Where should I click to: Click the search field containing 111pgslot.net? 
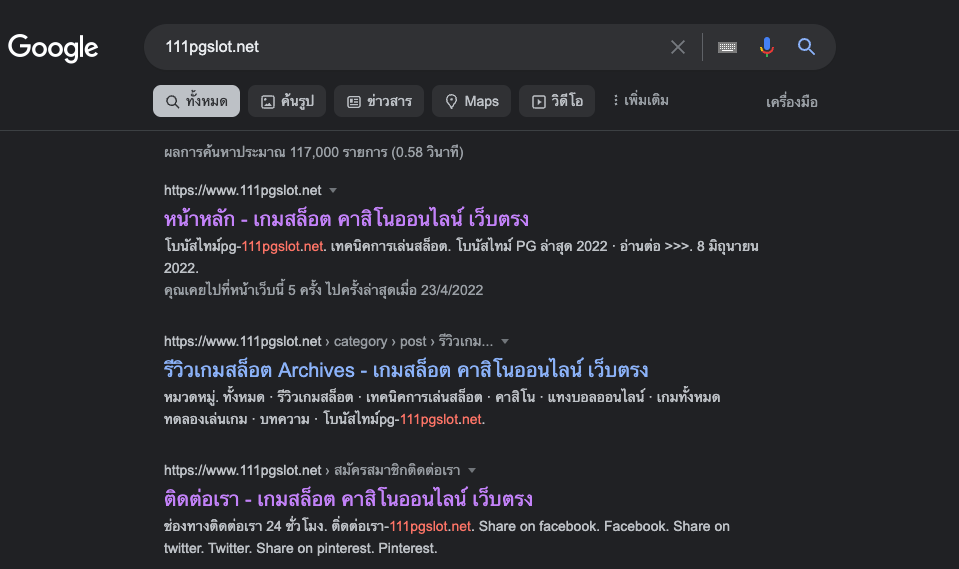coord(400,47)
